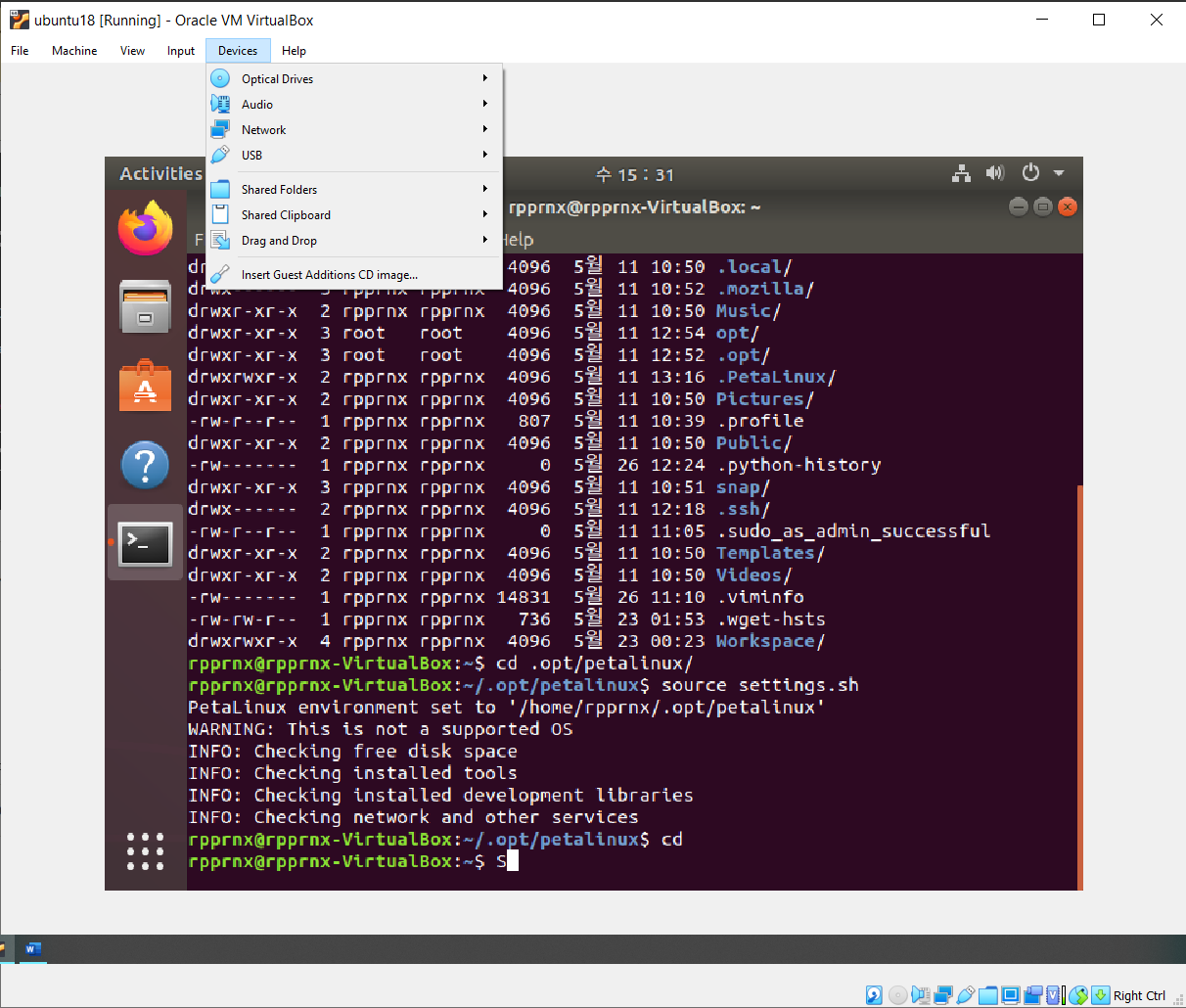1186x1008 pixels.
Task: Click the terminal's orange vertical scrollbar
Action: pos(1080,685)
